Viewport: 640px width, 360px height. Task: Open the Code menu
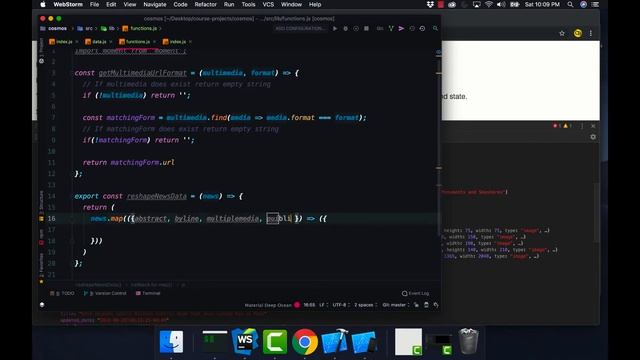coord(180,4)
